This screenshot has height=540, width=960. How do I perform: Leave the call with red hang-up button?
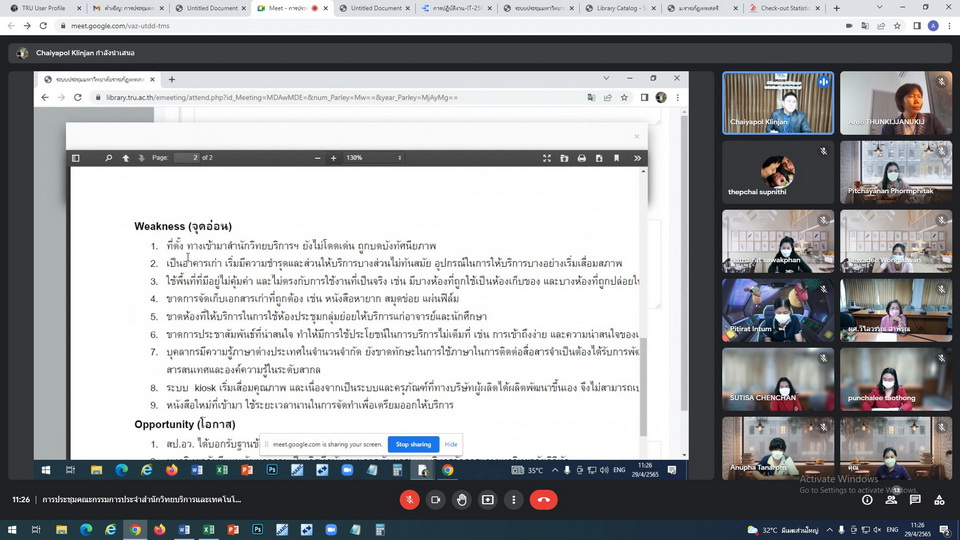[543, 500]
